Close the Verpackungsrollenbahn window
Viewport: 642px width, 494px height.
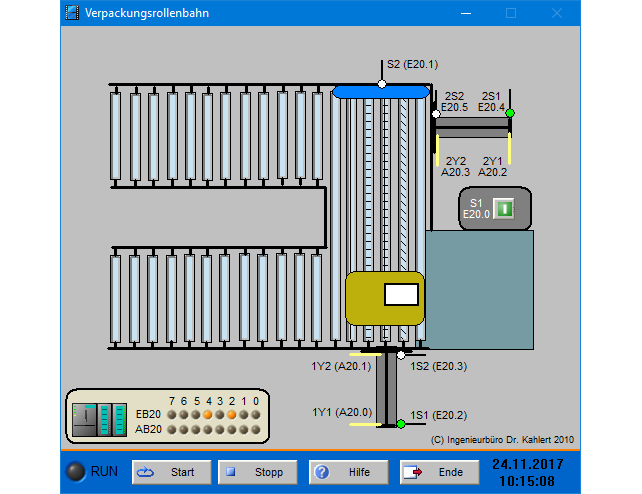(556, 13)
